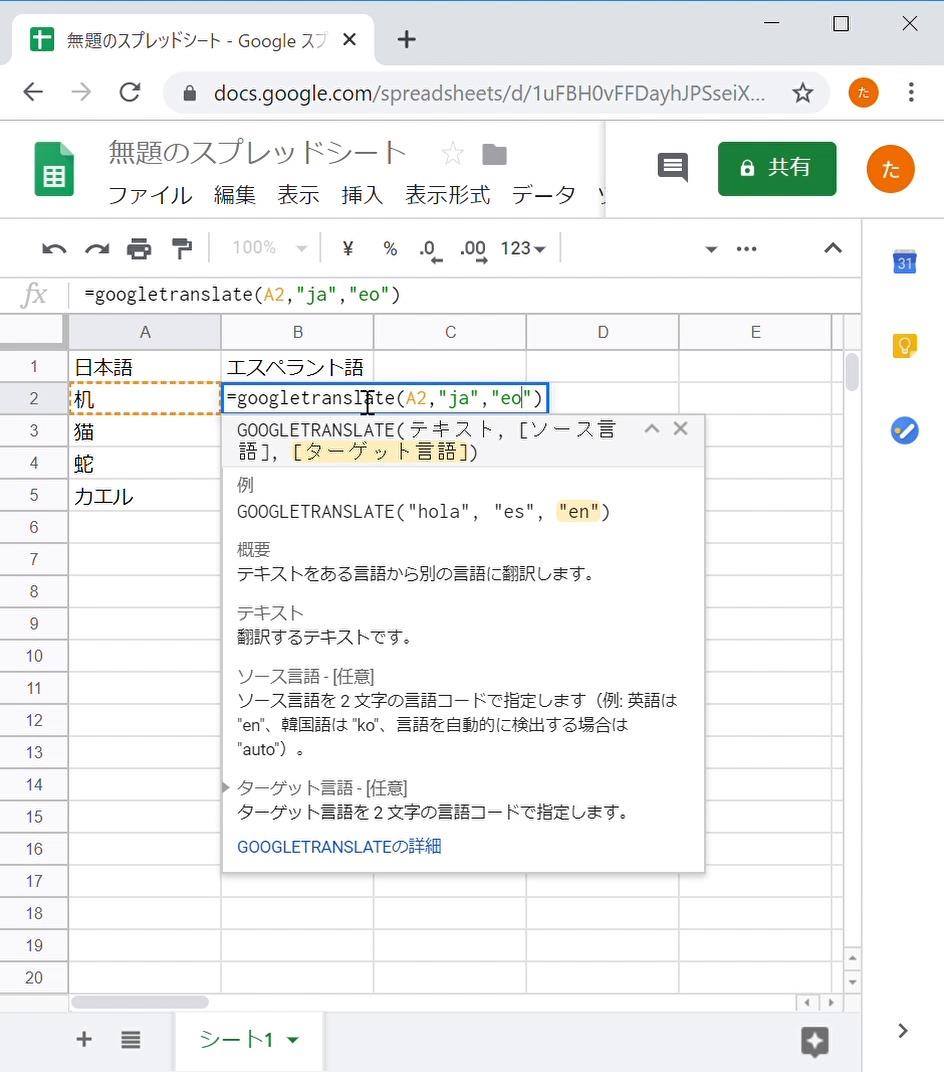Image resolution: width=944 pixels, height=1072 pixels.
Task: Click cell A4 containing 蛇
Action: coord(145,463)
